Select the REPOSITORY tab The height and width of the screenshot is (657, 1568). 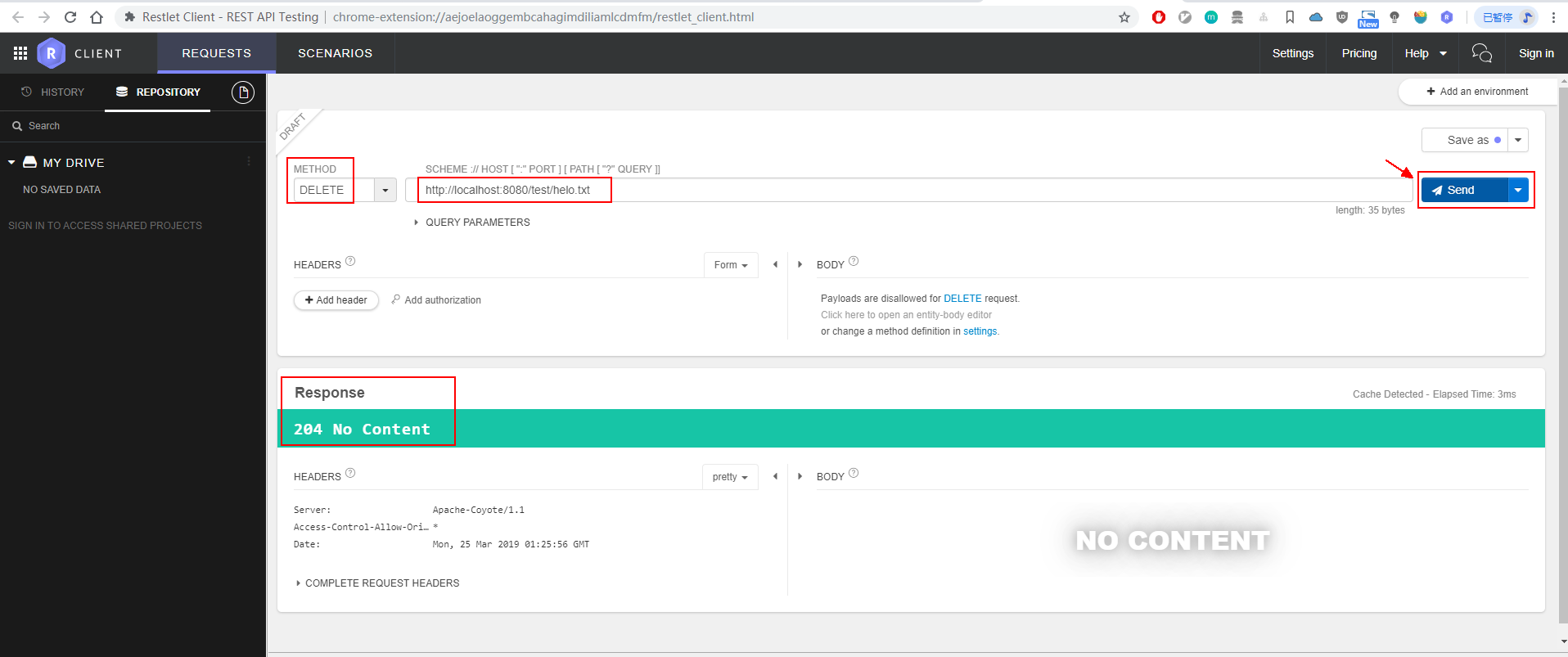pos(158,92)
